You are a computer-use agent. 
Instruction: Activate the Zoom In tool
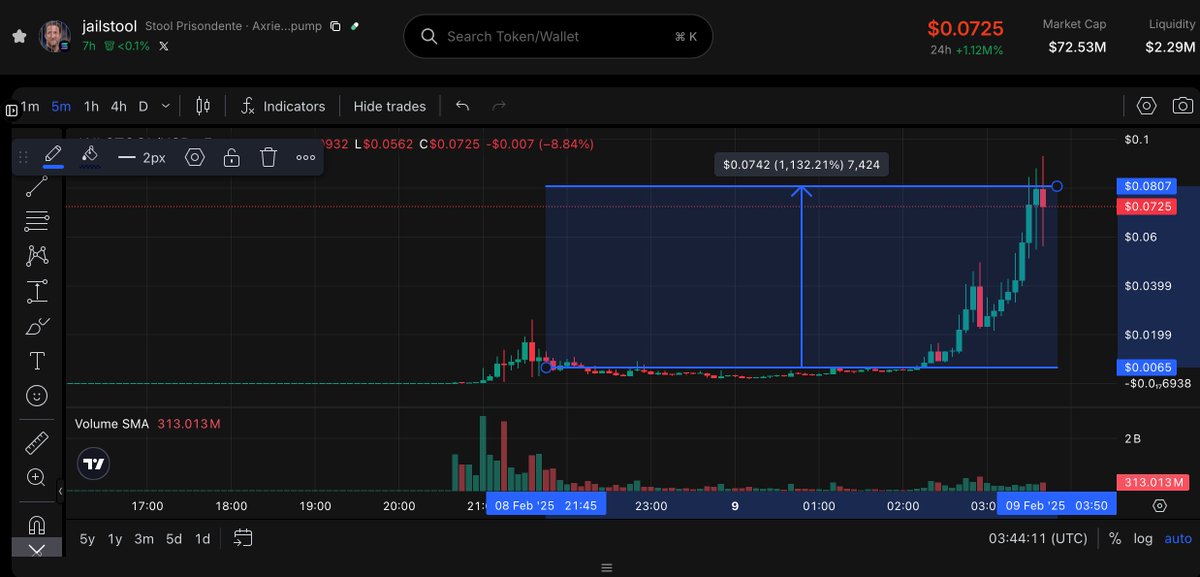coord(37,477)
